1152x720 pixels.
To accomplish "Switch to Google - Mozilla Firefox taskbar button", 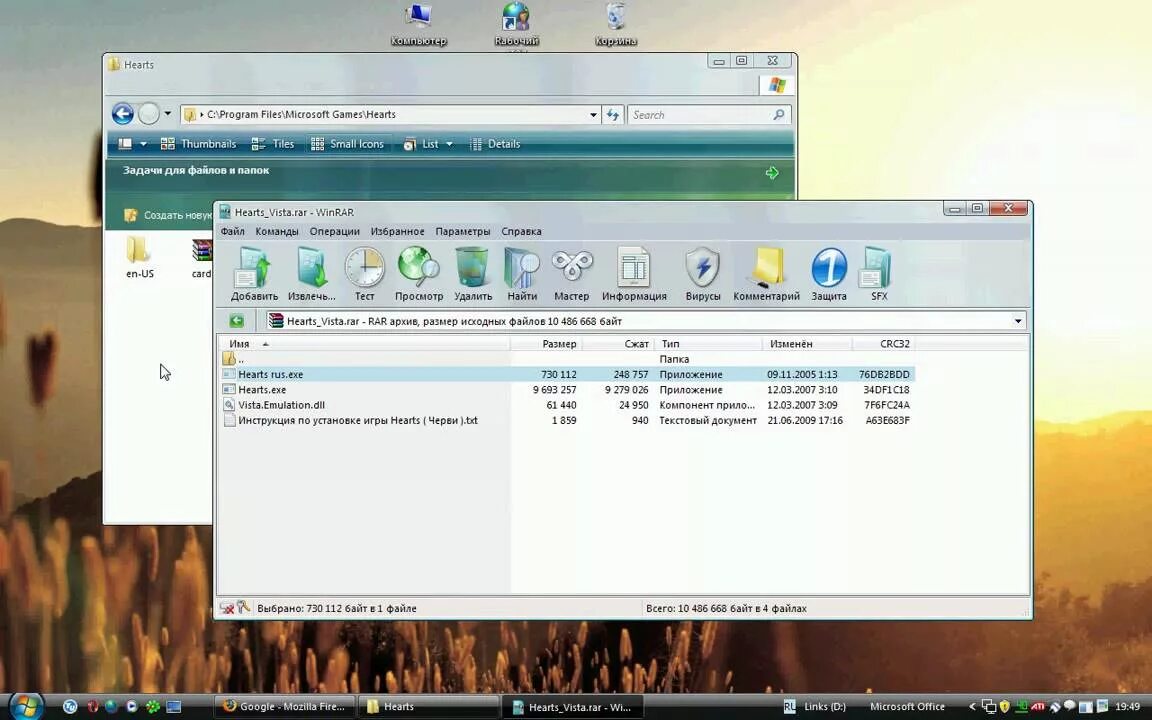I will click(285, 707).
